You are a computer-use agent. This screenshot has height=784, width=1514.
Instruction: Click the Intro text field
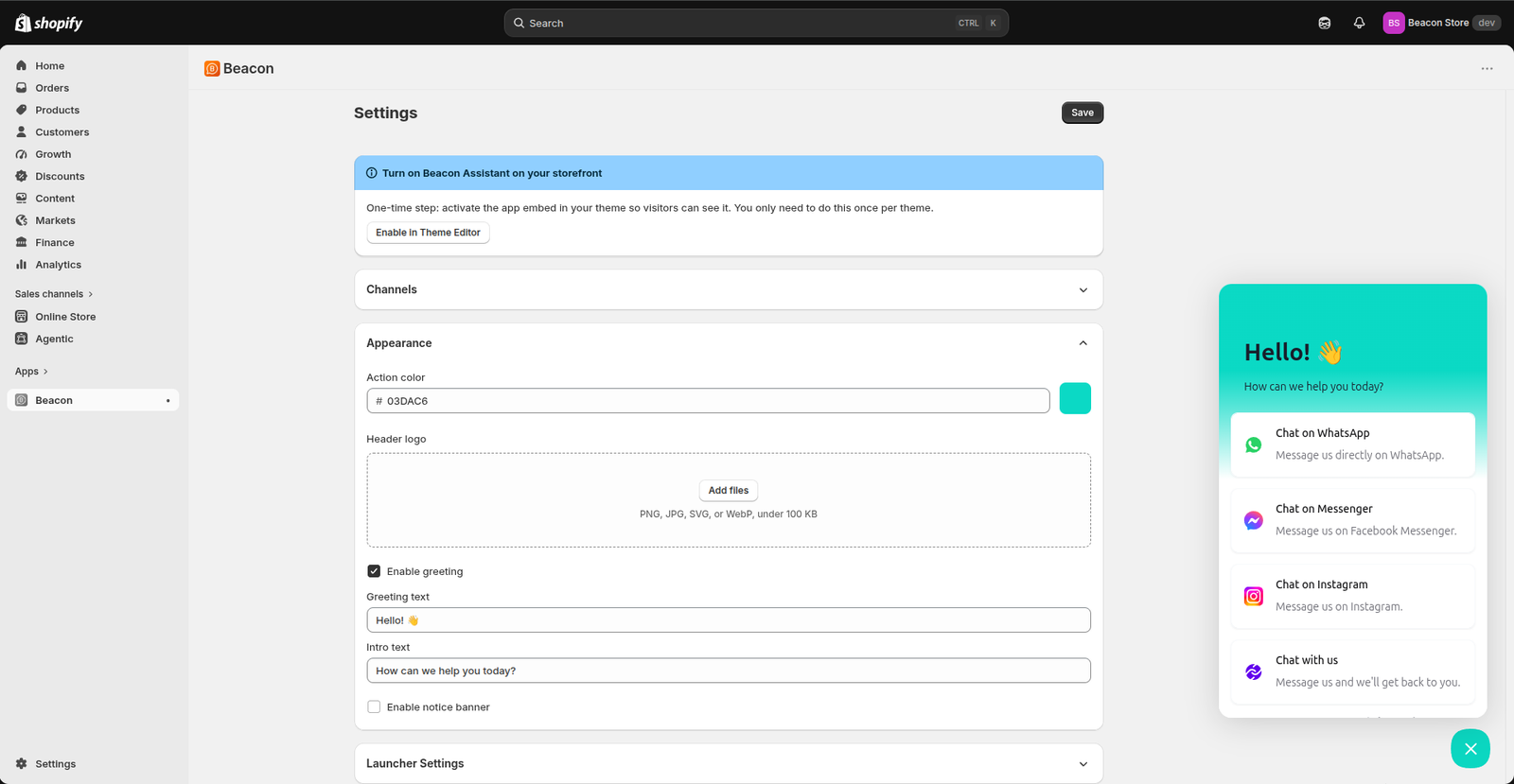point(729,671)
